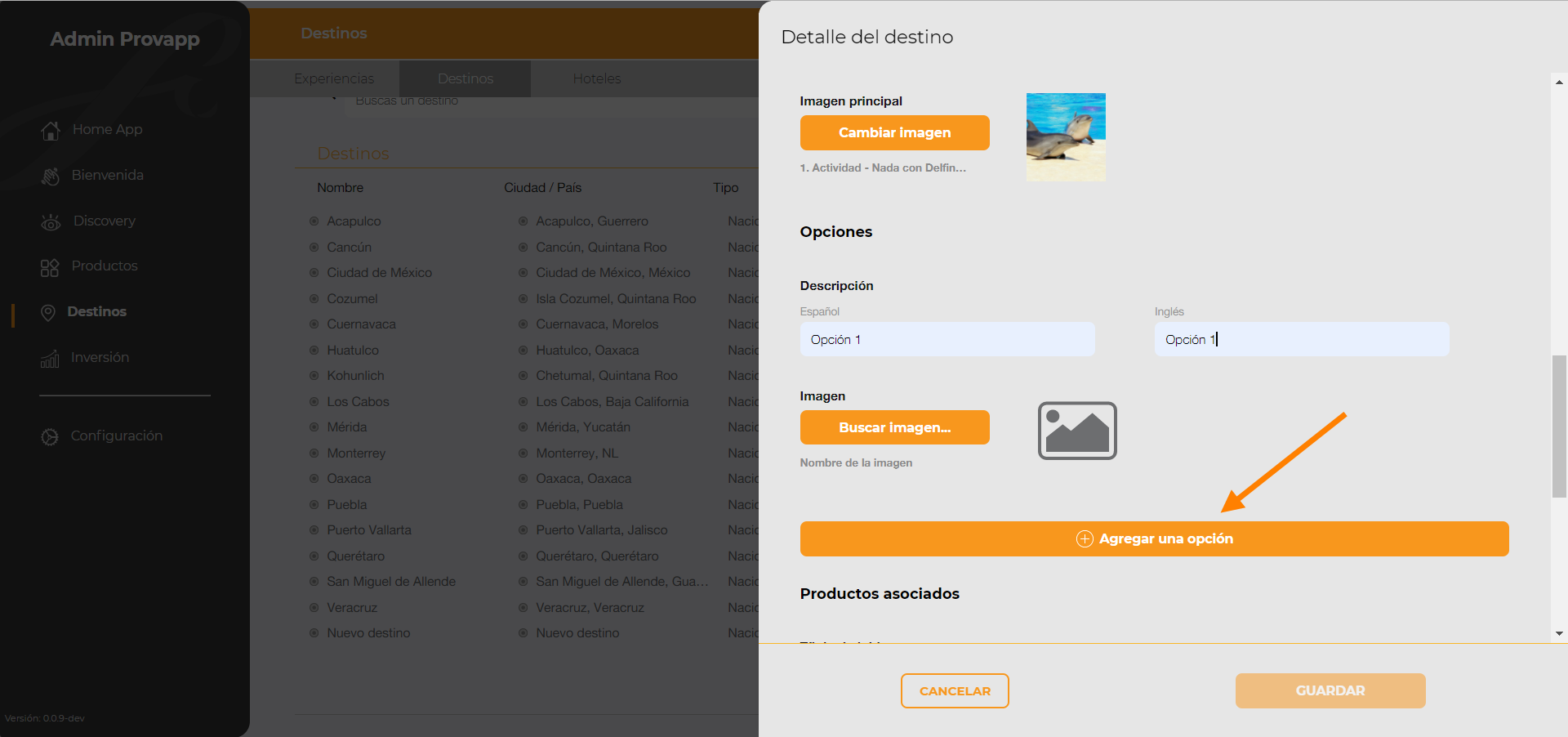Go to Discovery section

[x=104, y=221]
